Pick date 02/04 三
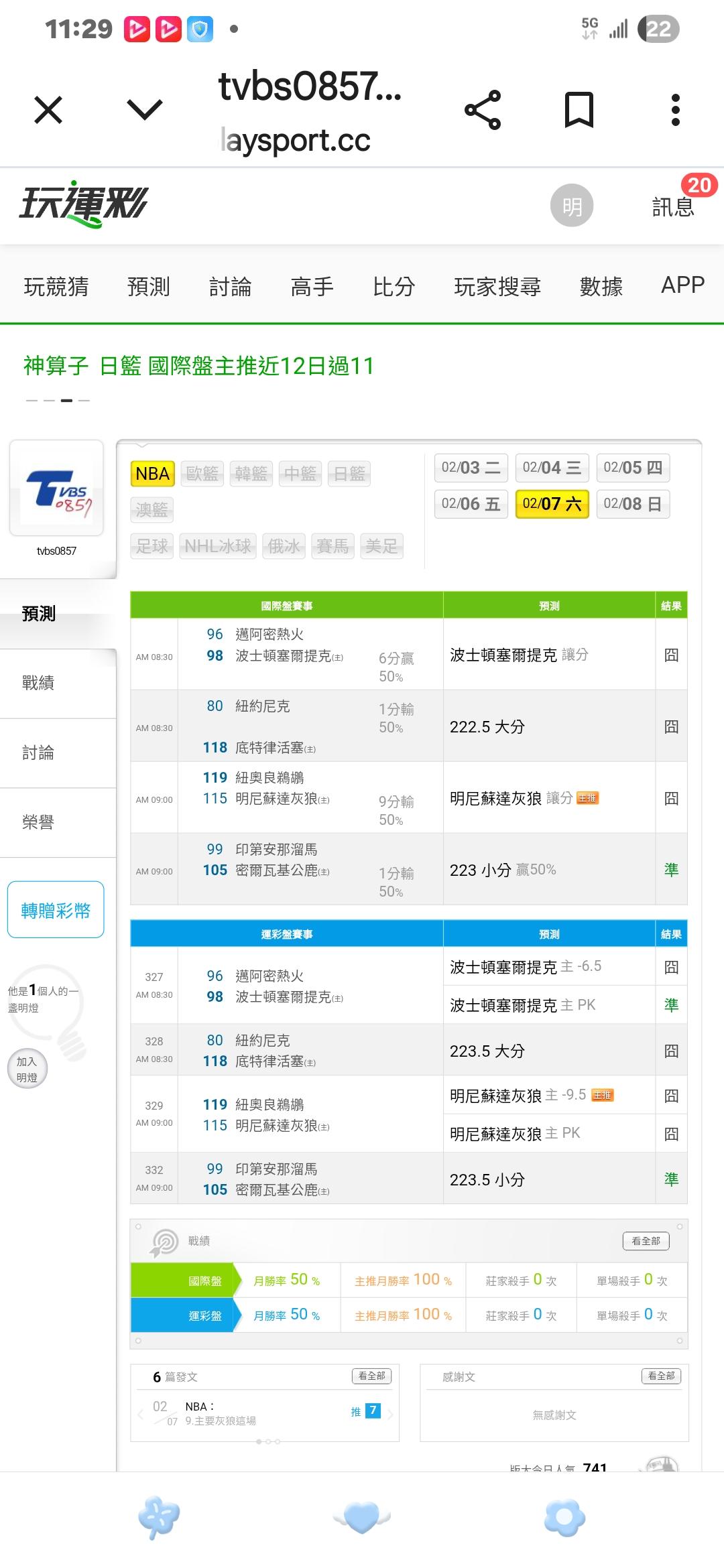 point(552,468)
